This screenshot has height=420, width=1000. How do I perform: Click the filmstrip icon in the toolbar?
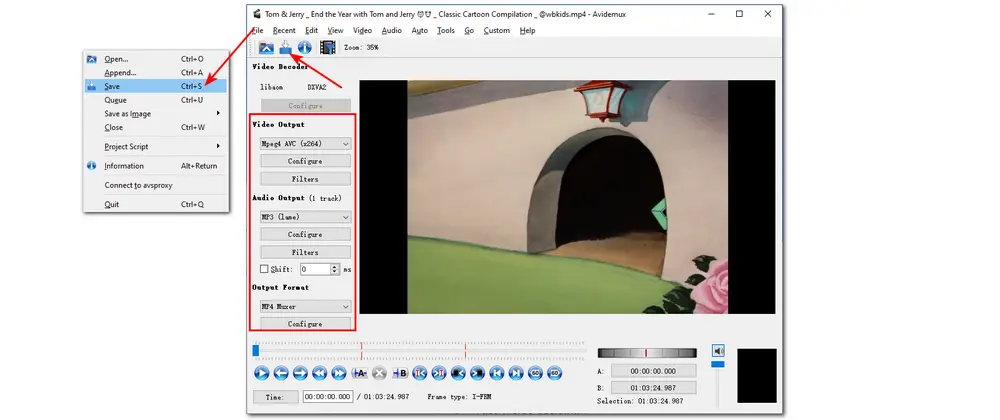click(x=328, y=47)
